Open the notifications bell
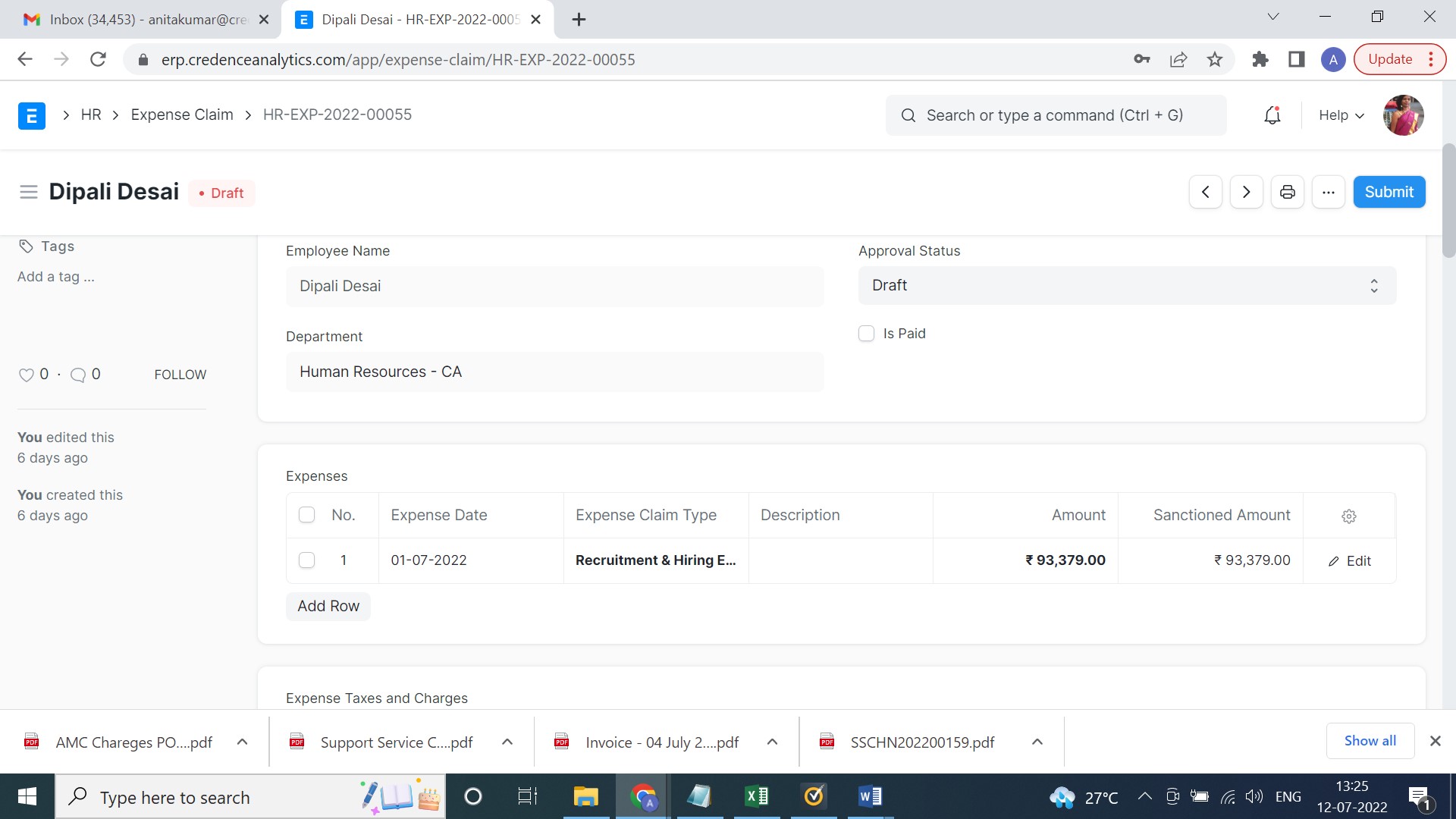This screenshot has height=819, width=1456. coord(1272,115)
